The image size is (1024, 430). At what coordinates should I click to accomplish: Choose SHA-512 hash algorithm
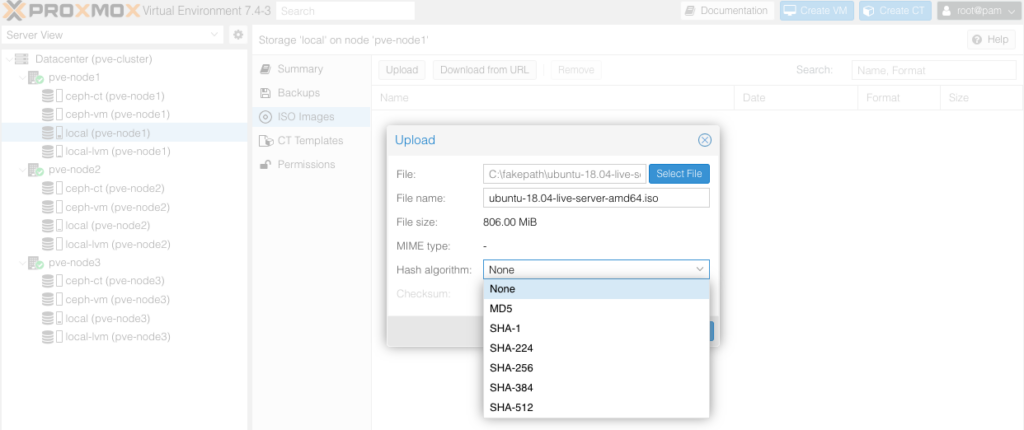596,408
